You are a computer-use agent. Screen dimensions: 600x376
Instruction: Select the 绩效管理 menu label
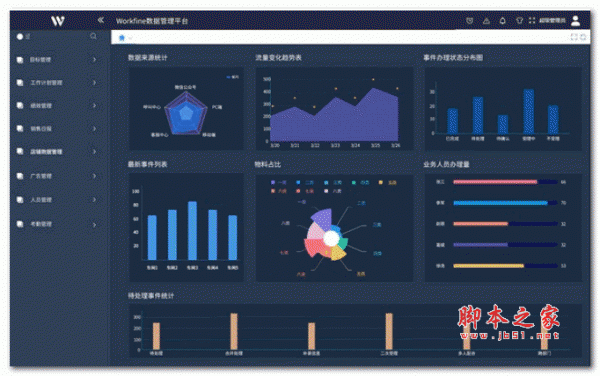[x=41, y=106]
